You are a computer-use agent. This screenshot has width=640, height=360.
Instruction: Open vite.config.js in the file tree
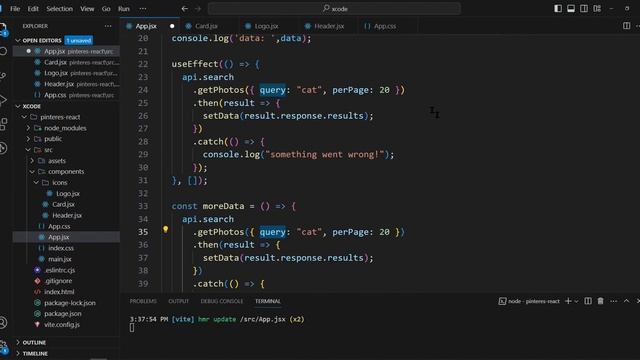(62, 325)
